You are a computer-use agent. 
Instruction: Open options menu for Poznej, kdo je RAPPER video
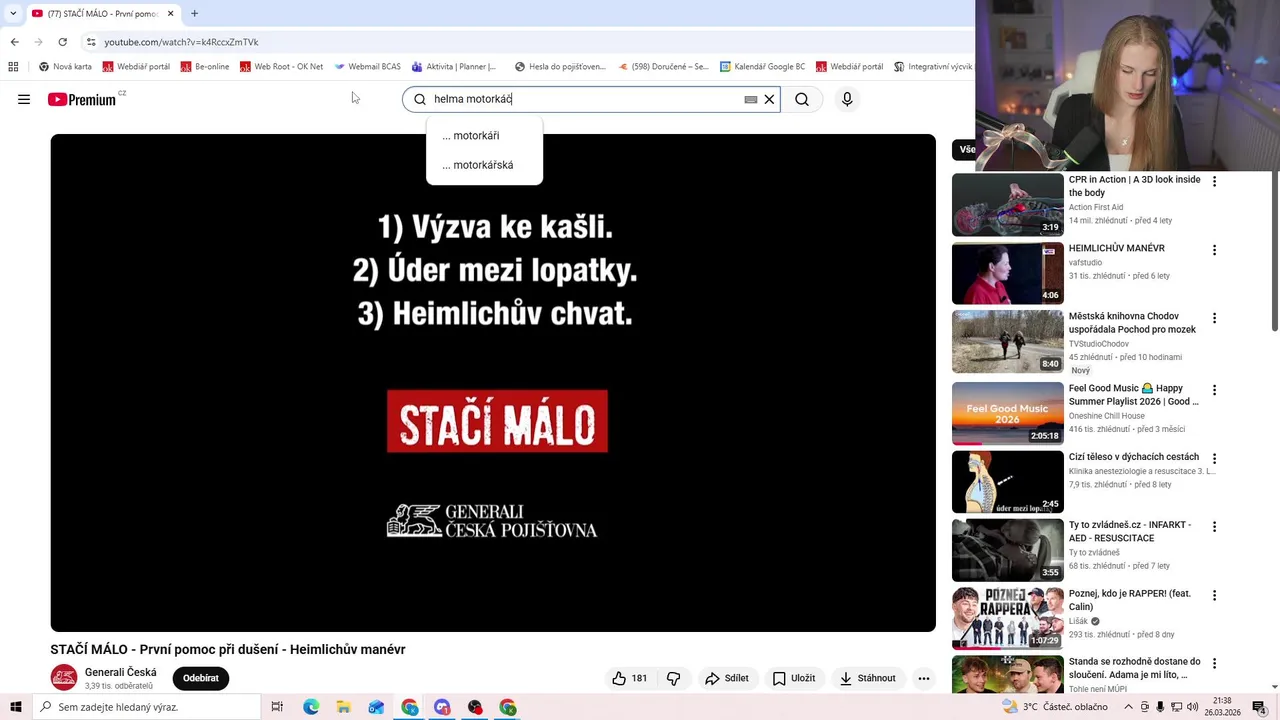tap(1214, 595)
